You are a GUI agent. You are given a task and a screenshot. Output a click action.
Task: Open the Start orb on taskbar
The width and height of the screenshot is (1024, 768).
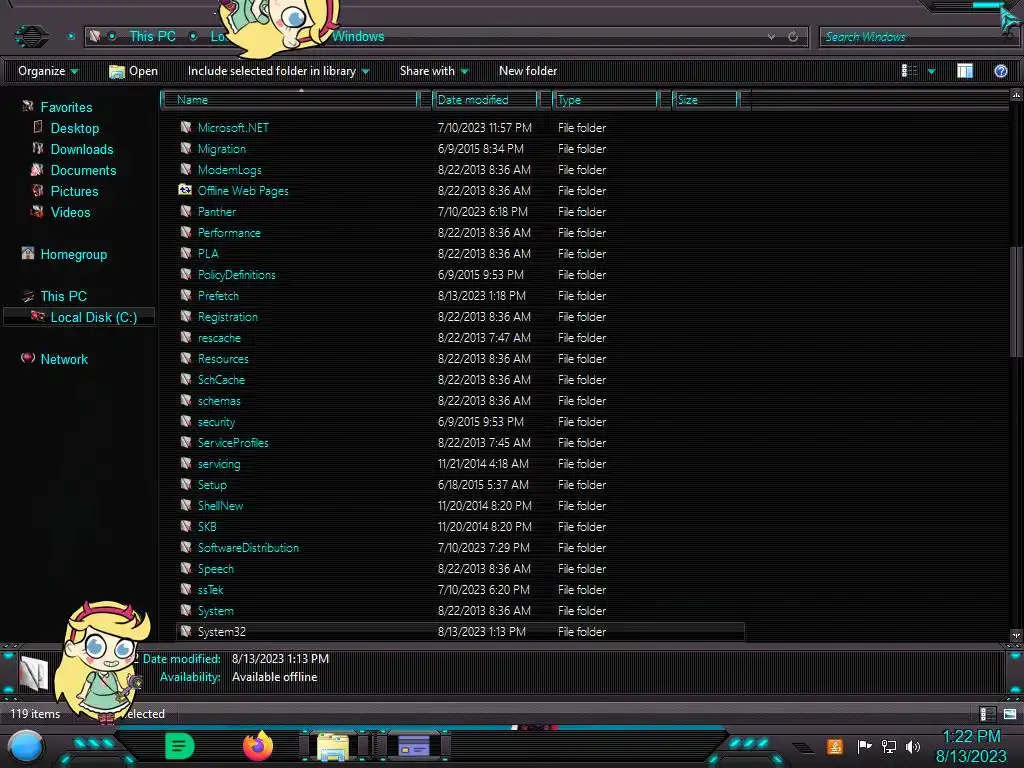click(x=26, y=746)
